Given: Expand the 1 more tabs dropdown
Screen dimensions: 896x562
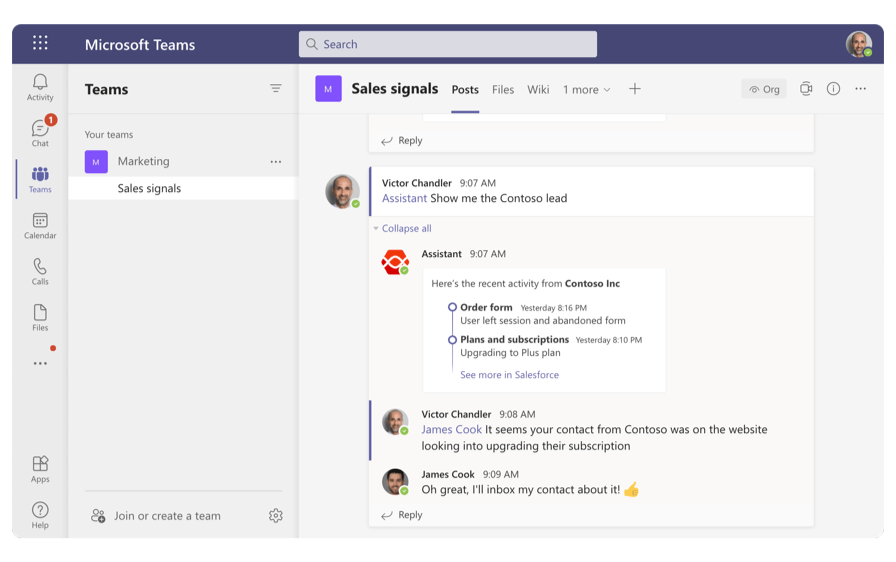Looking at the screenshot, I should click(x=587, y=90).
